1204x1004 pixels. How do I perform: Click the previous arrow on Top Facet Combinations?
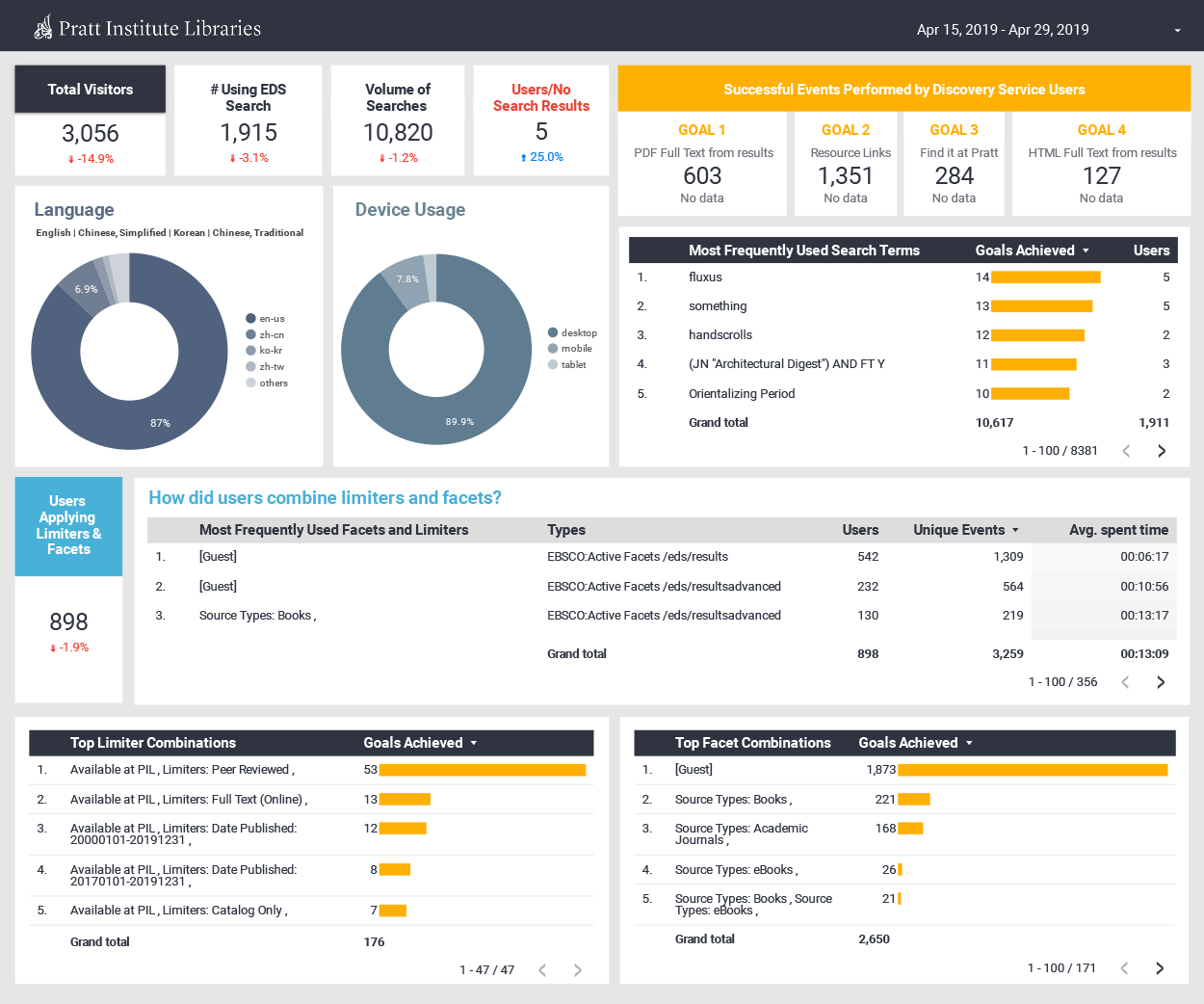(x=1125, y=967)
